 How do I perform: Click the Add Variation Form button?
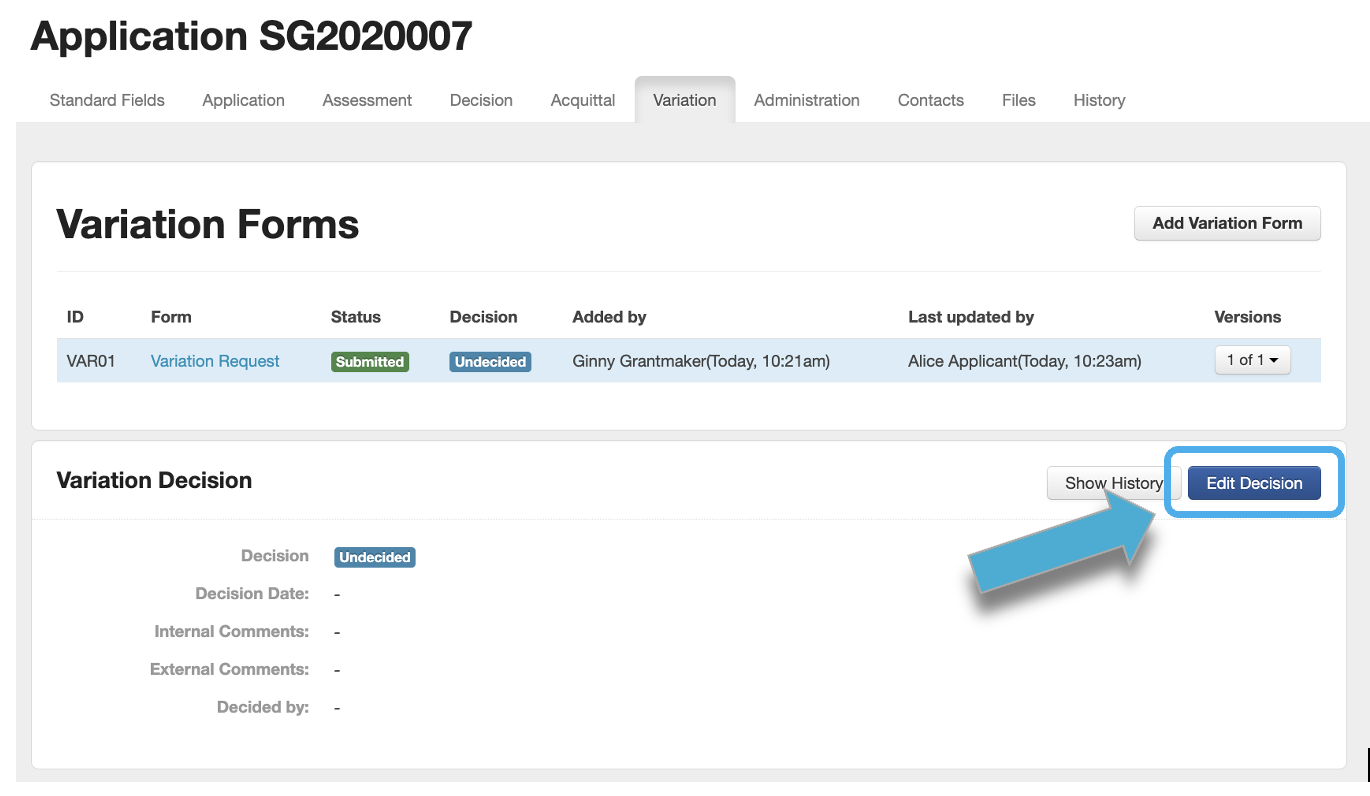[1227, 224]
